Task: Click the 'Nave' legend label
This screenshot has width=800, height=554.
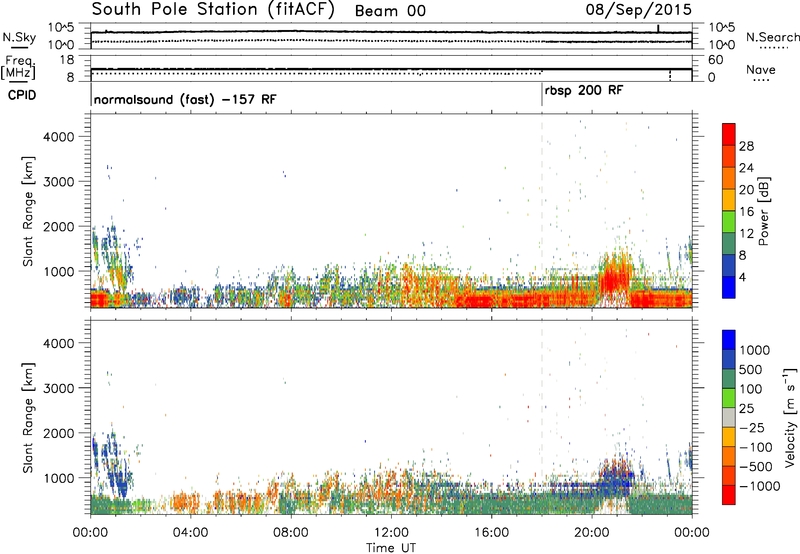Action: point(761,69)
